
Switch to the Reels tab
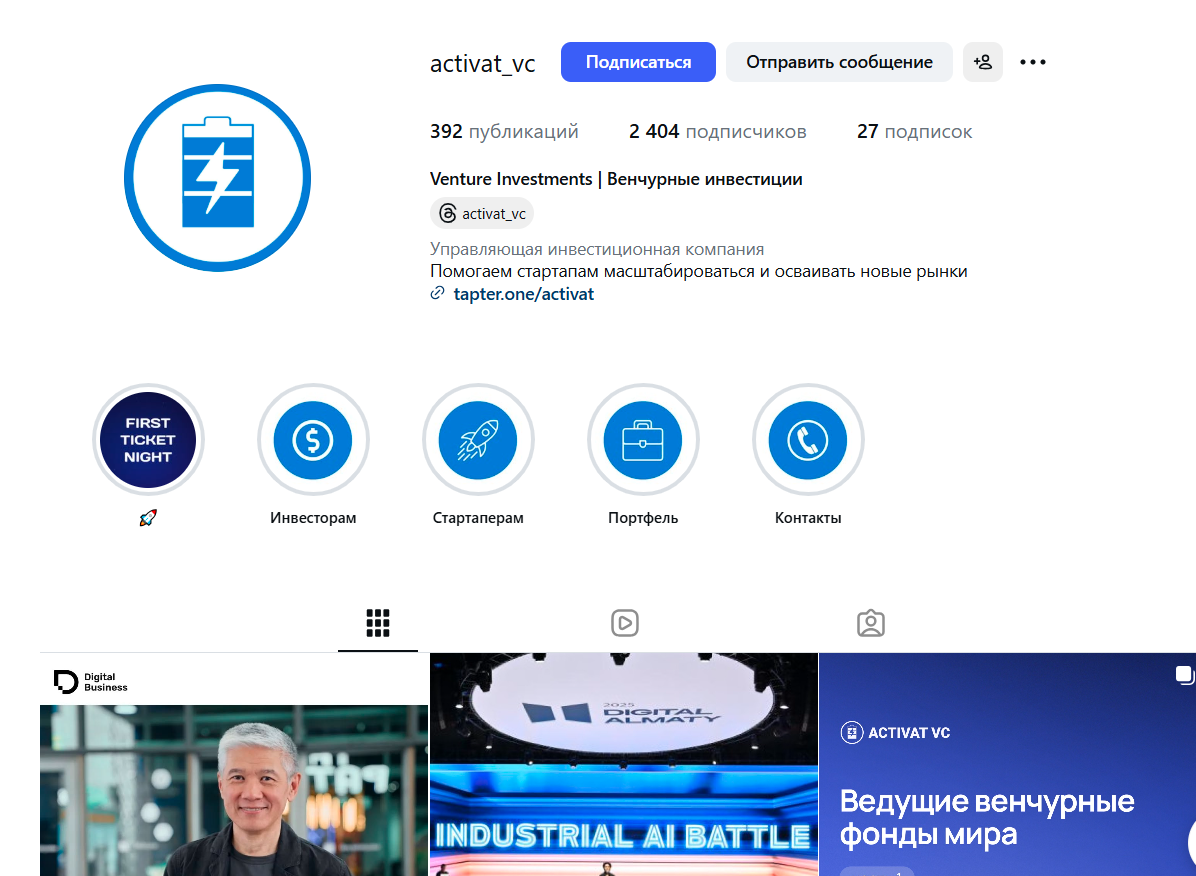tap(625, 623)
